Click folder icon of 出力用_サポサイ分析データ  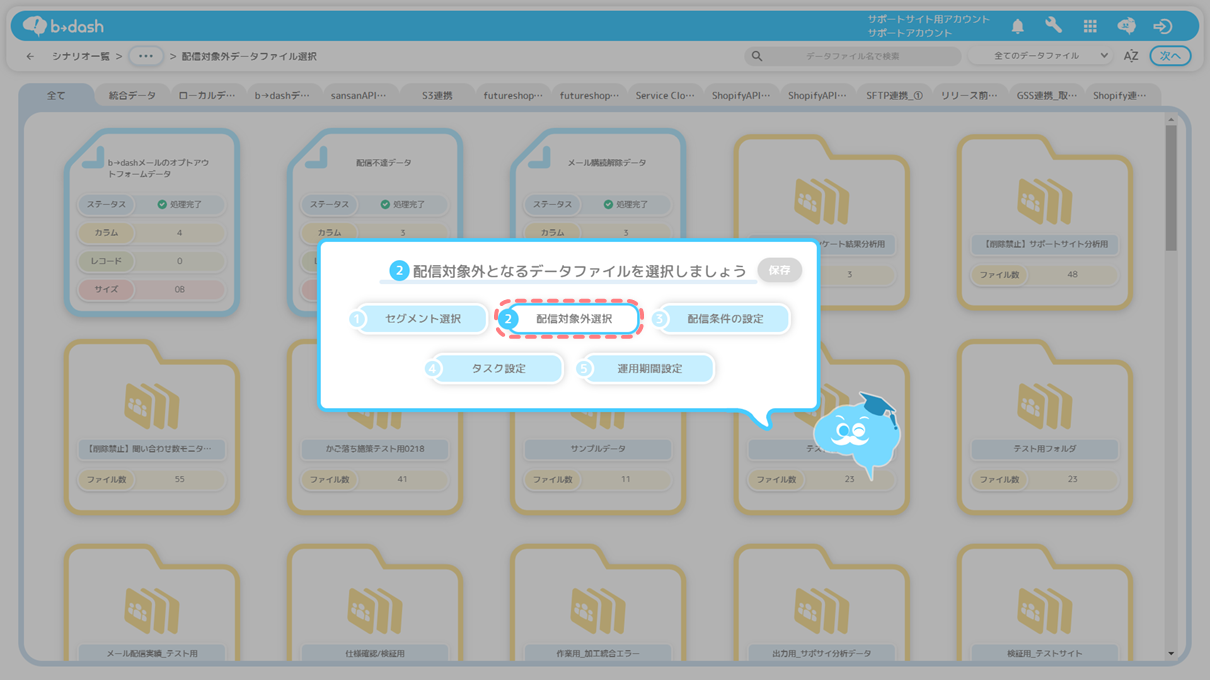821,610
